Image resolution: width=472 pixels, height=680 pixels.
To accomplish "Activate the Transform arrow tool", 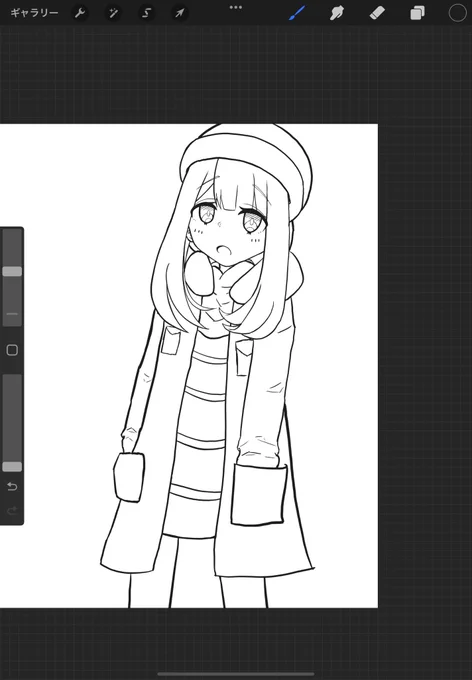I will pos(180,13).
